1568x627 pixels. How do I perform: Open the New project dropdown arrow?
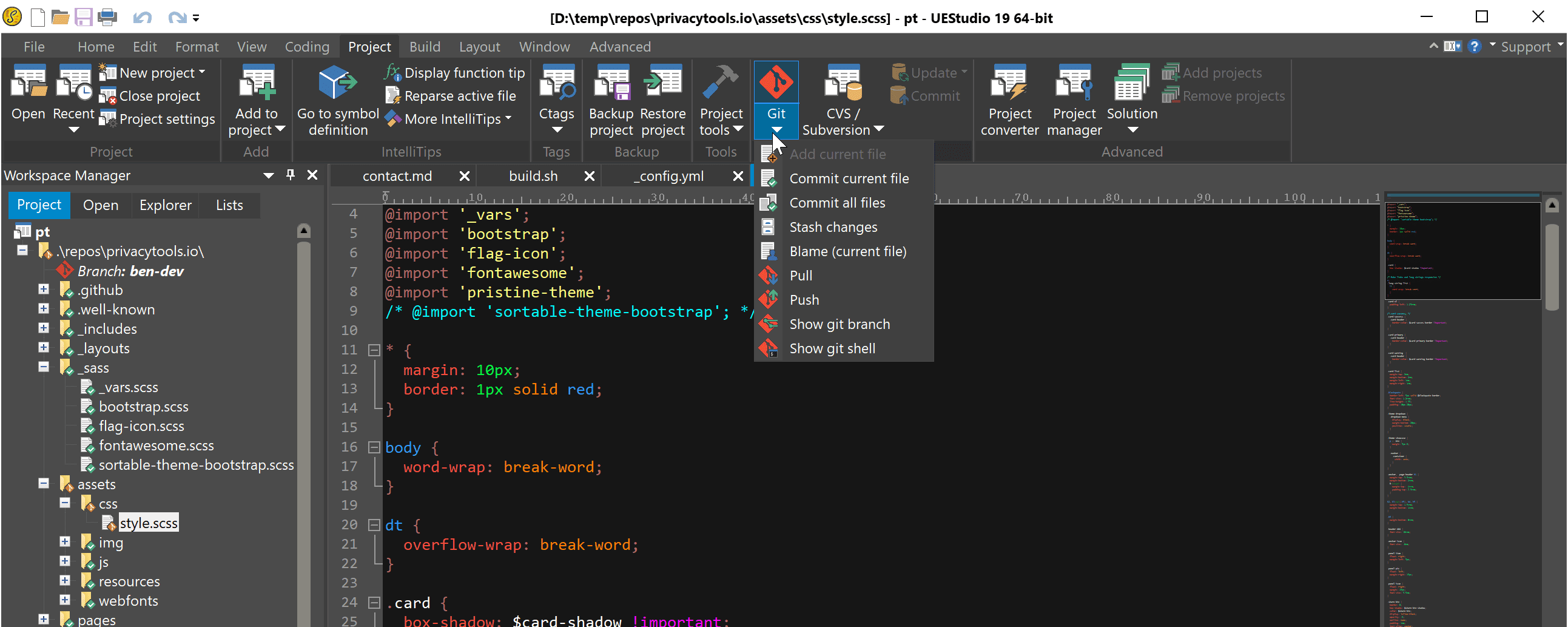pos(202,72)
